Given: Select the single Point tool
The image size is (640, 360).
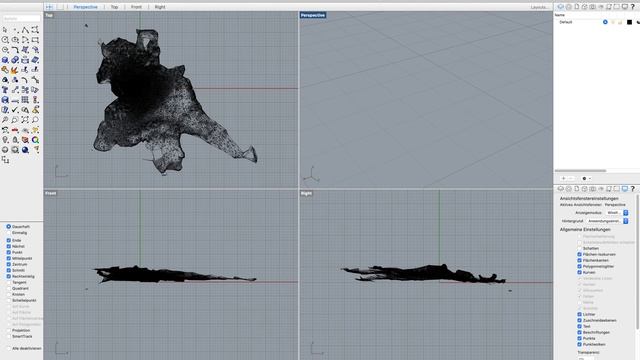Looking at the screenshot, I should pyautogui.click(x=15, y=30).
